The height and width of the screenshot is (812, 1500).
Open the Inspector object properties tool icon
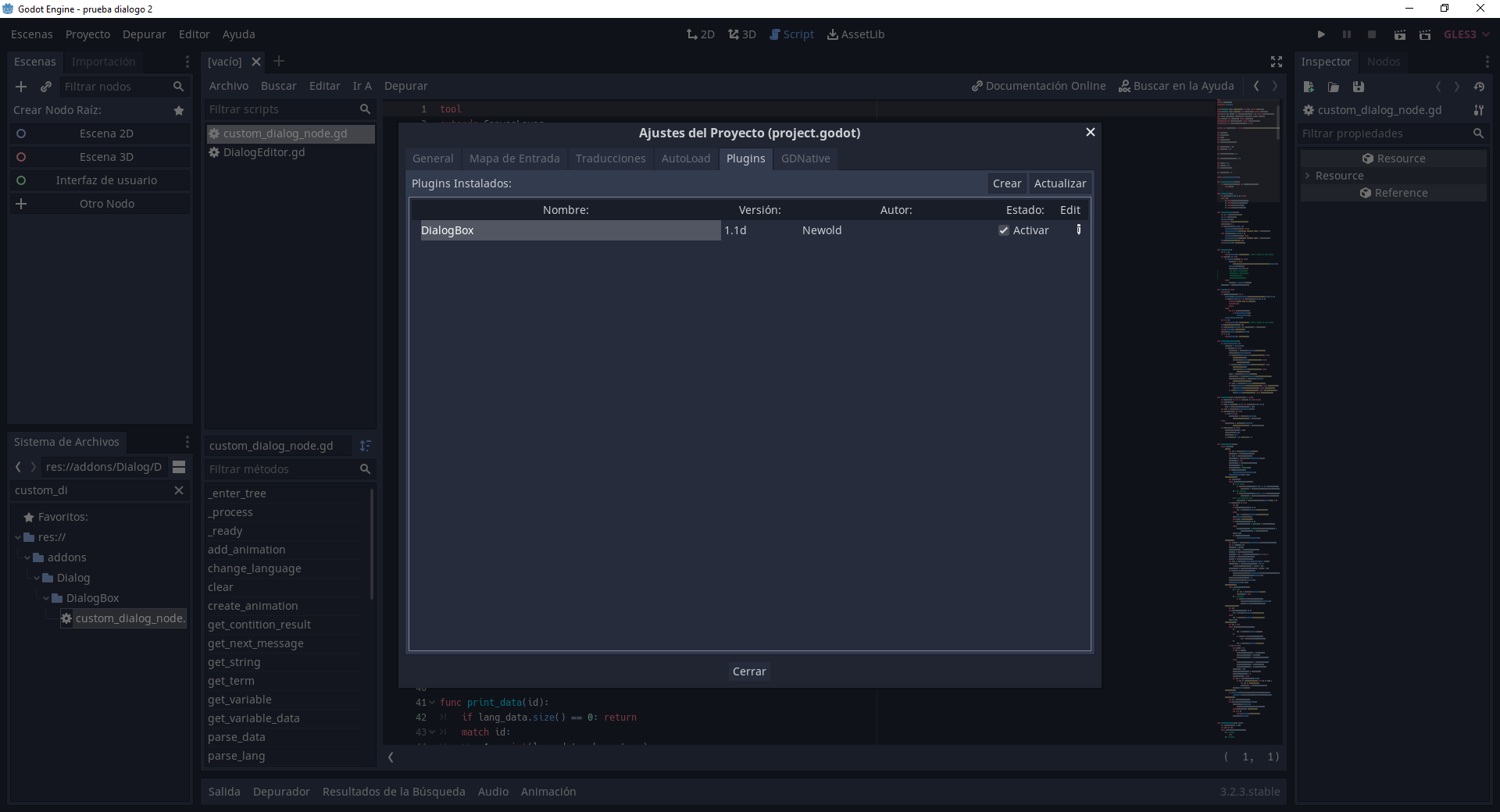[1479, 110]
